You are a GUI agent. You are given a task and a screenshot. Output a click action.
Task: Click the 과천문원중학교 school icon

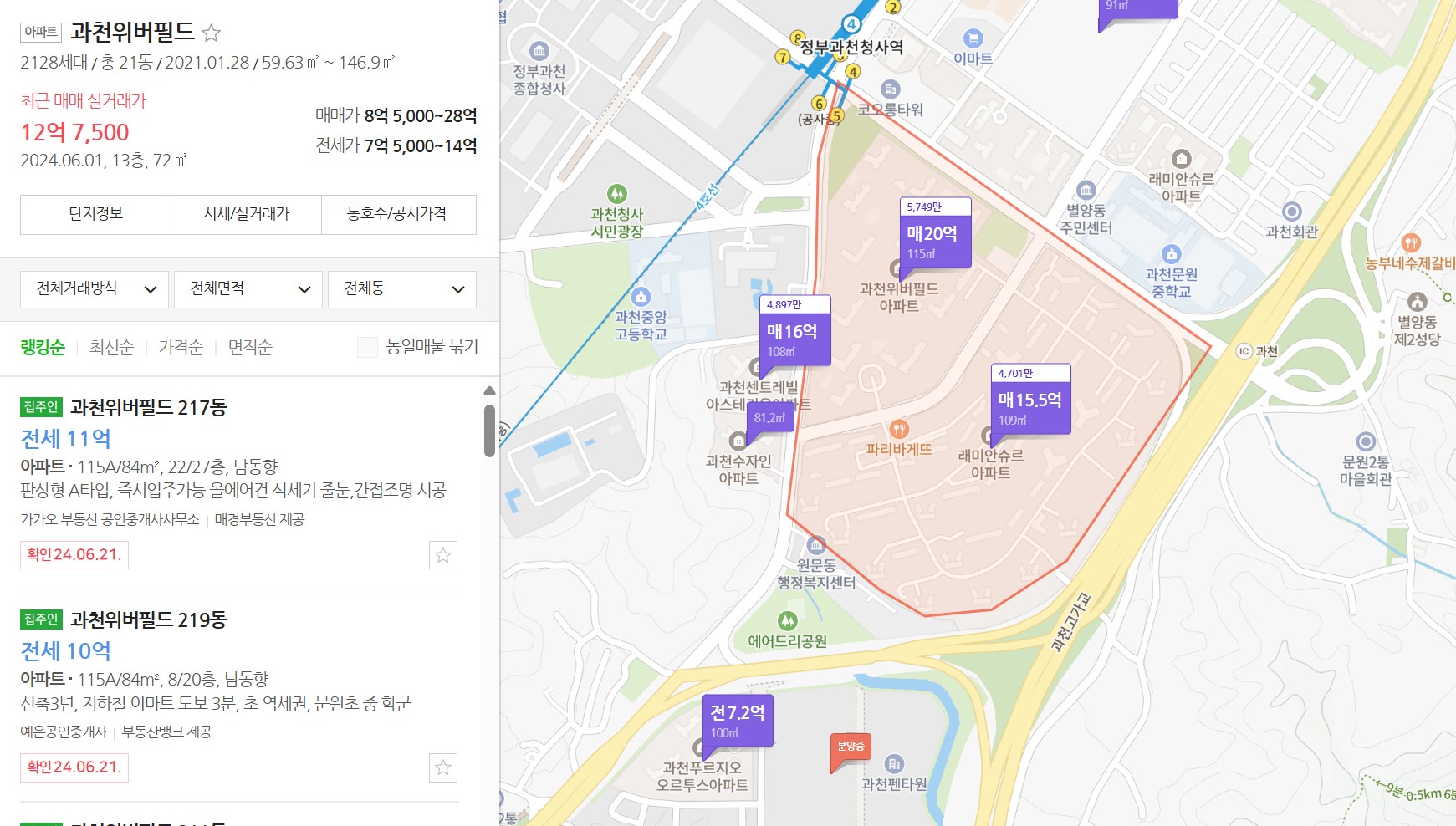[1172, 253]
